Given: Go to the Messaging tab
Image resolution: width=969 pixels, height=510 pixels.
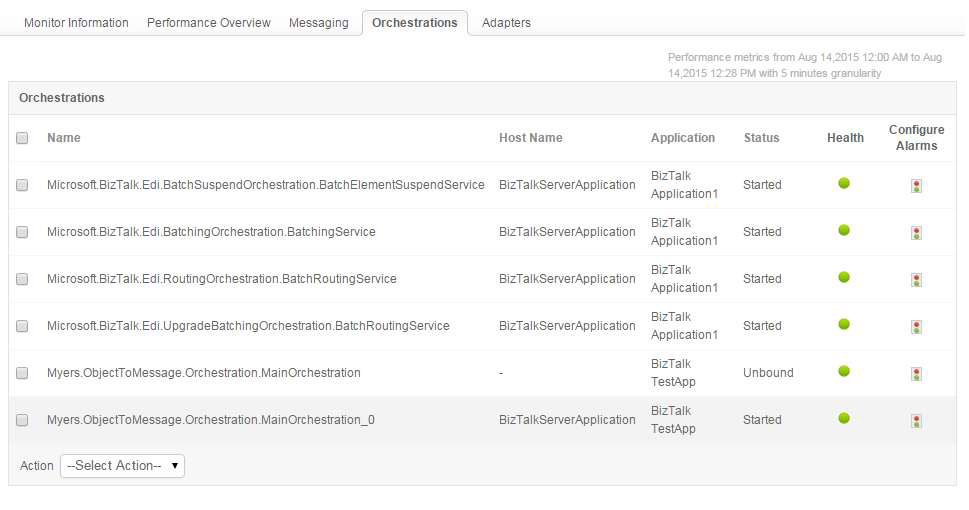Looking at the screenshot, I should tap(319, 22).
